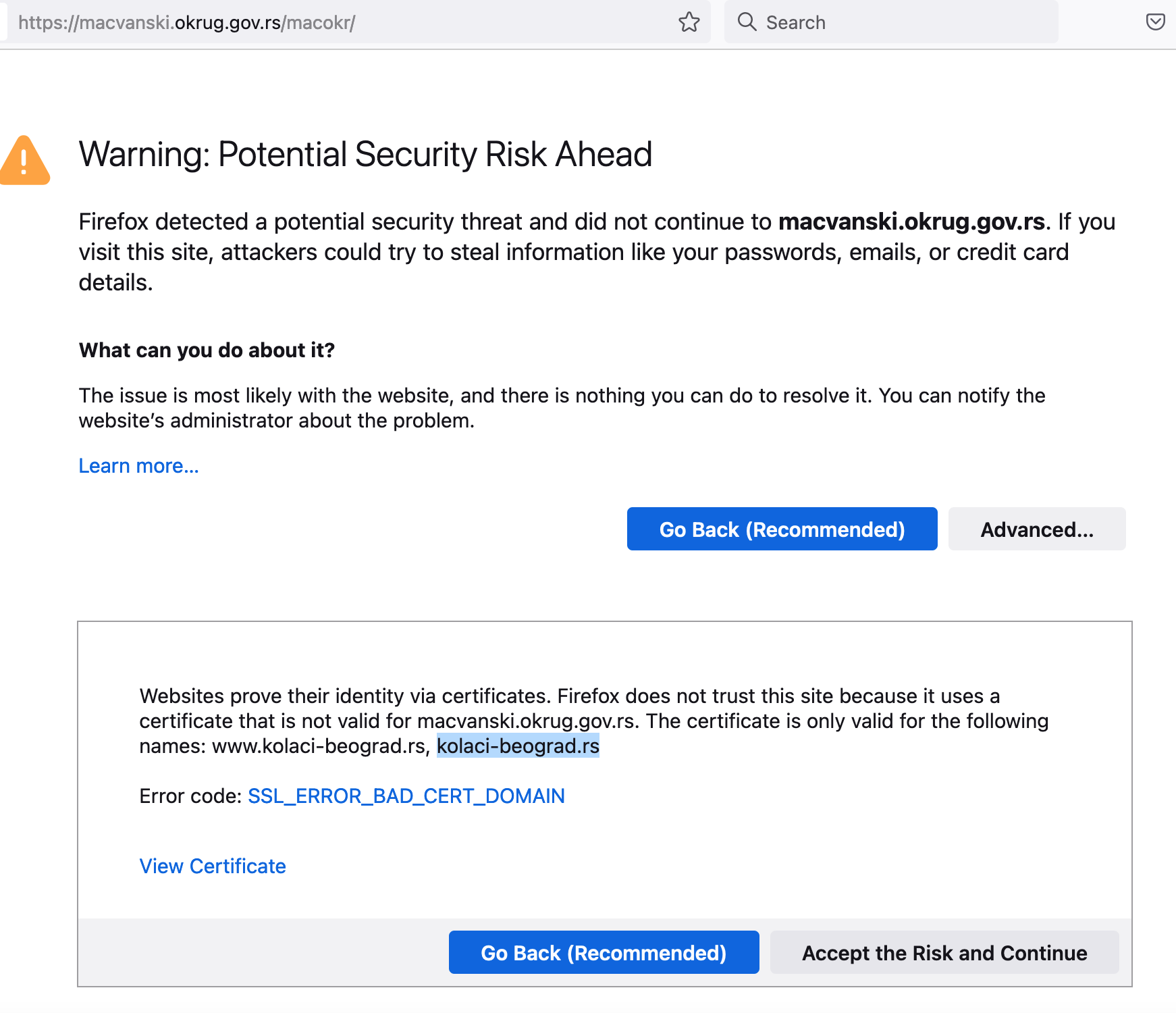Image resolution: width=1176 pixels, height=1013 pixels.
Task: Click the Warning: Potential Security Risk Ahead heading
Action: [365, 154]
